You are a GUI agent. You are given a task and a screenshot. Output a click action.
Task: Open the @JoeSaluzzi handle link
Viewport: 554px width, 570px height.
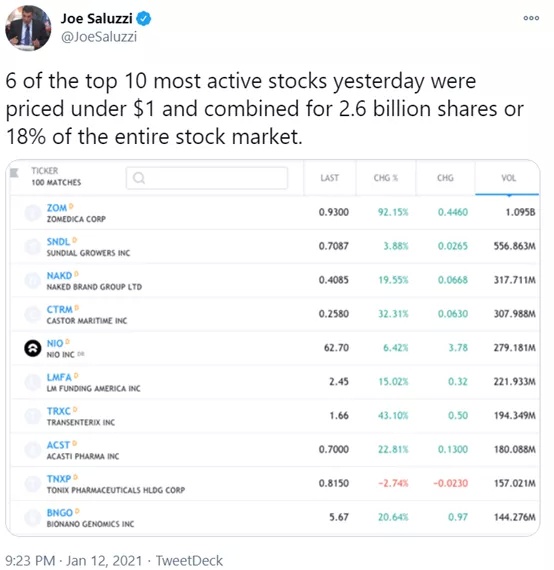[99, 37]
